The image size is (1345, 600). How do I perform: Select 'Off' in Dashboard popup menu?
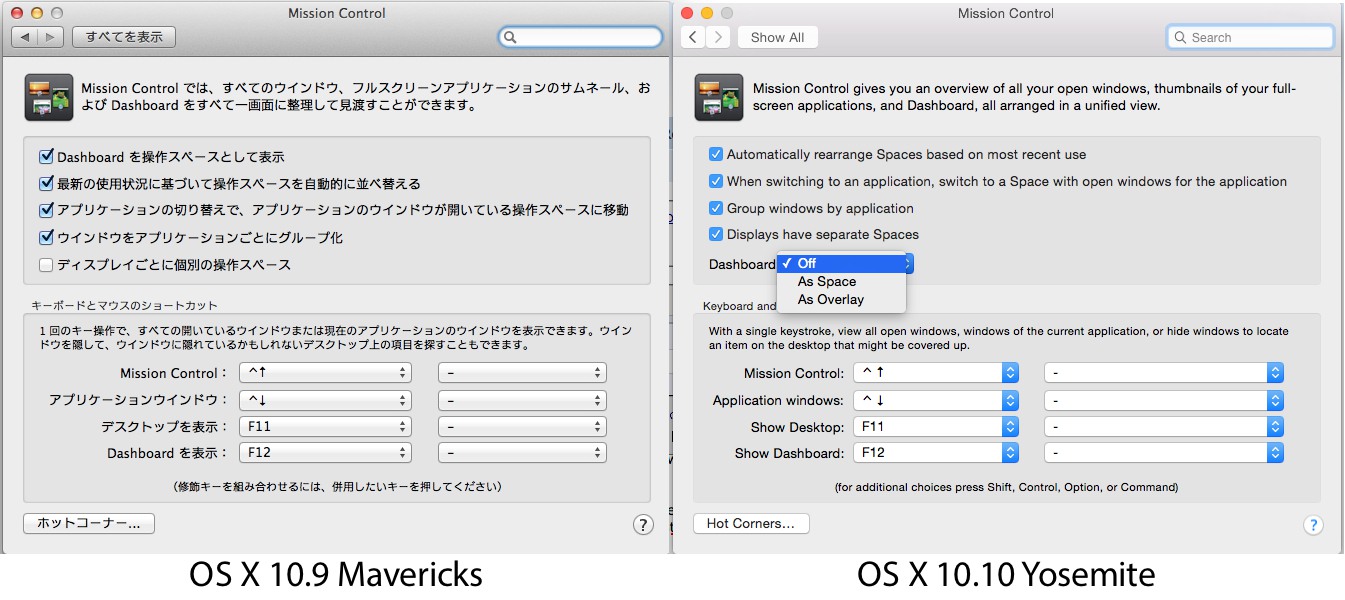[x=841, y=263]
